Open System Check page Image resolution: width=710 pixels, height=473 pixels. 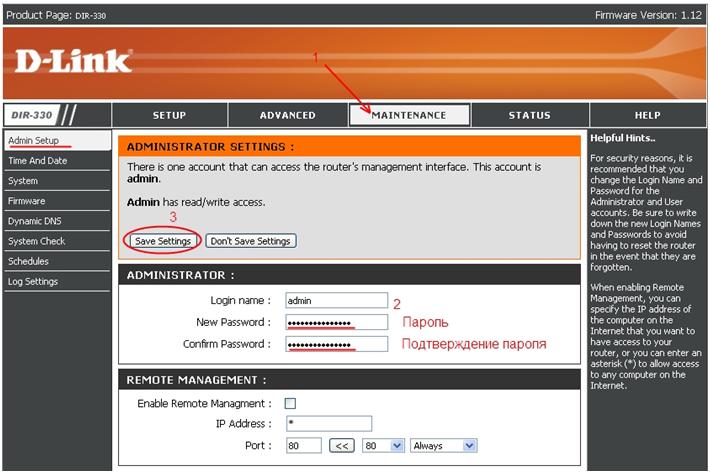(37, 241)
